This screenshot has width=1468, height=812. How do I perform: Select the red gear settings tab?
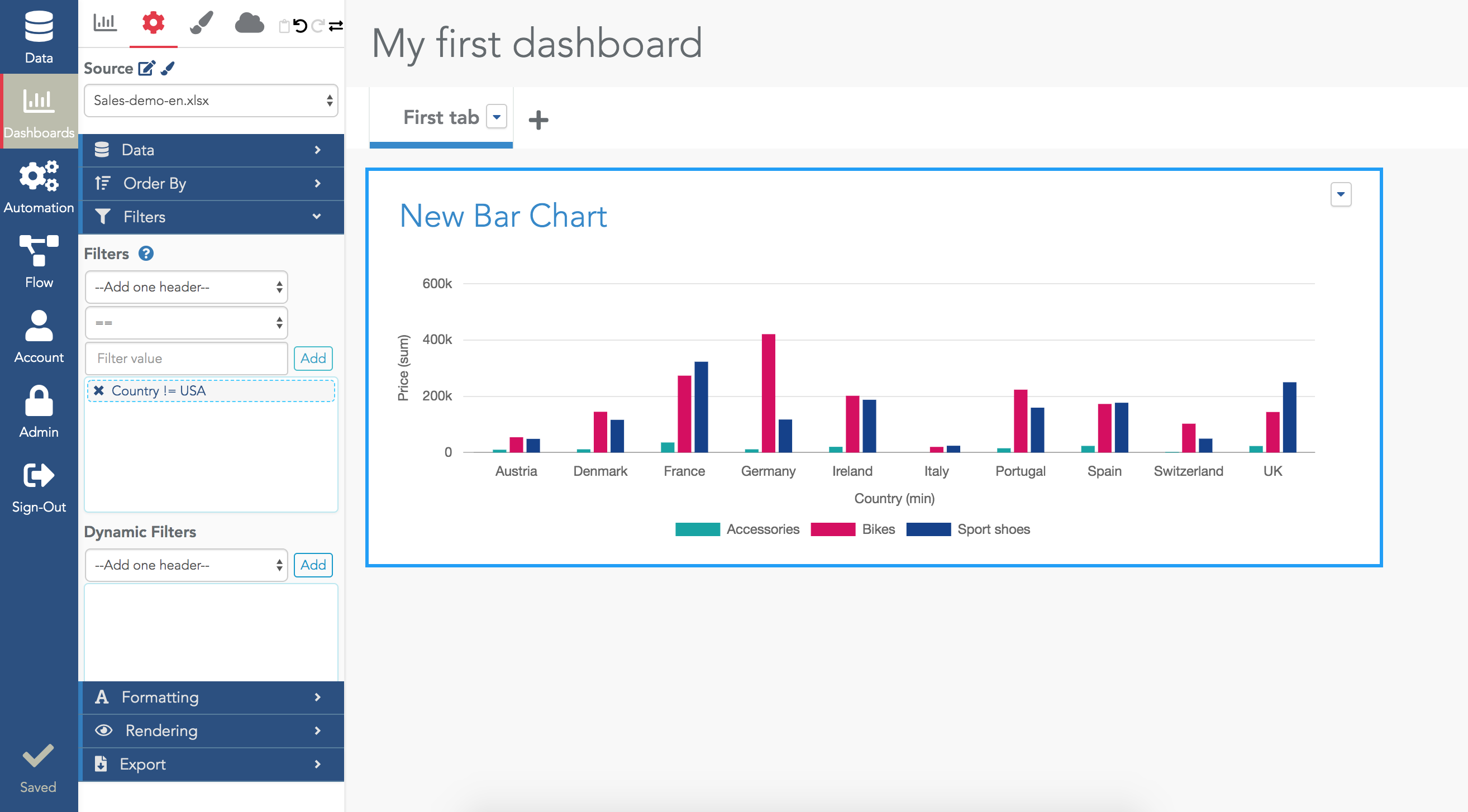click(x=153, y=23)
